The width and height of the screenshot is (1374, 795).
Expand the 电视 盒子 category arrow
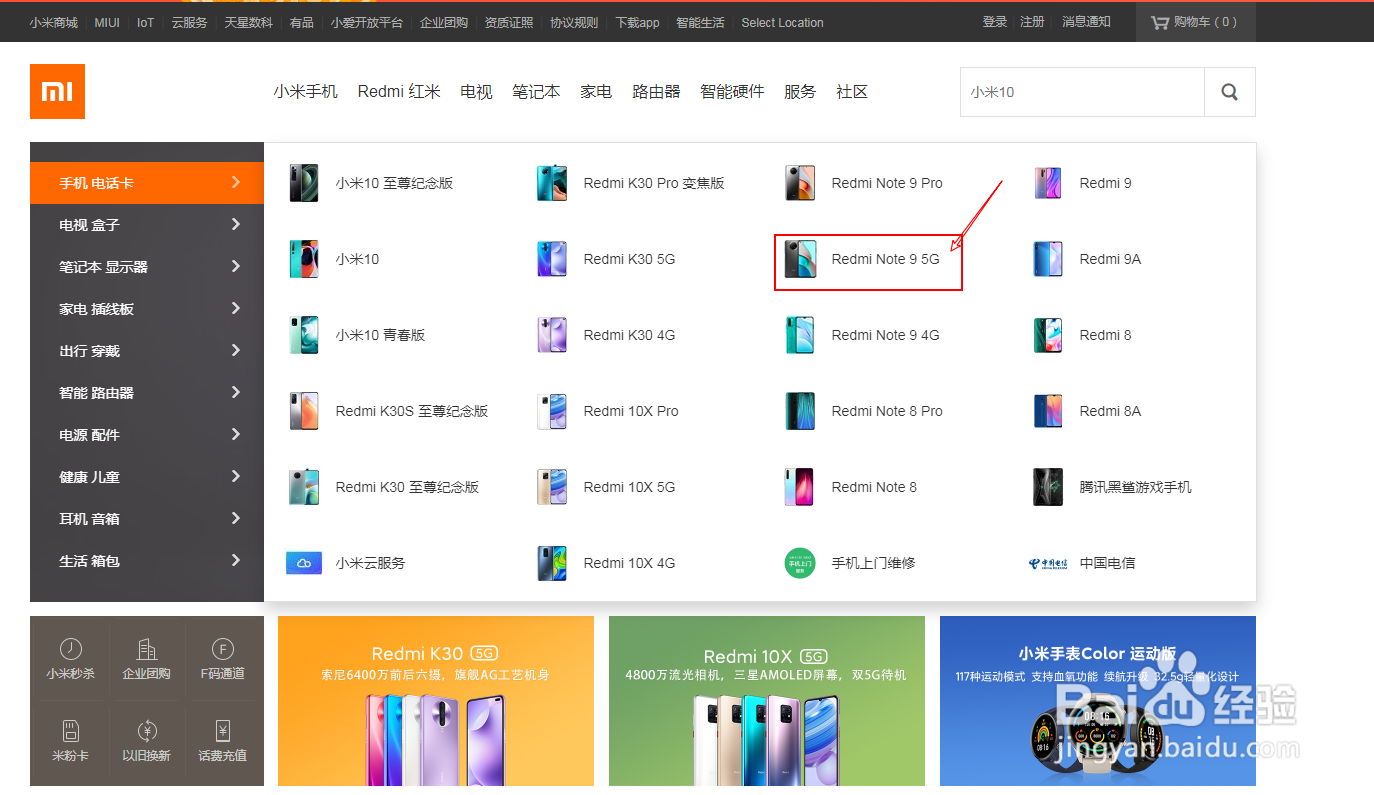coord(236,224)
